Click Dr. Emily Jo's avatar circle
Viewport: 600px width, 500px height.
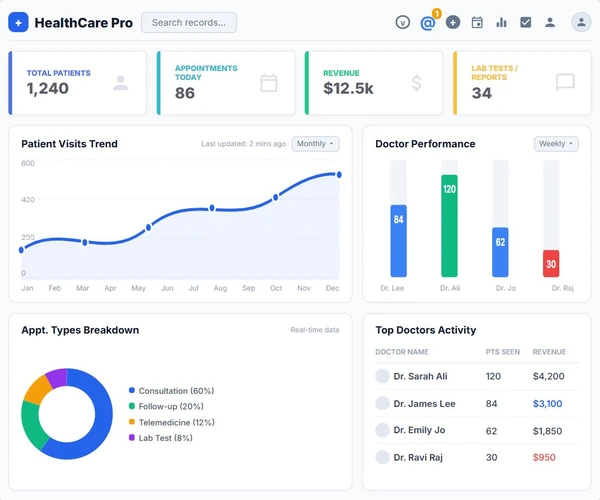pos(382,430)
